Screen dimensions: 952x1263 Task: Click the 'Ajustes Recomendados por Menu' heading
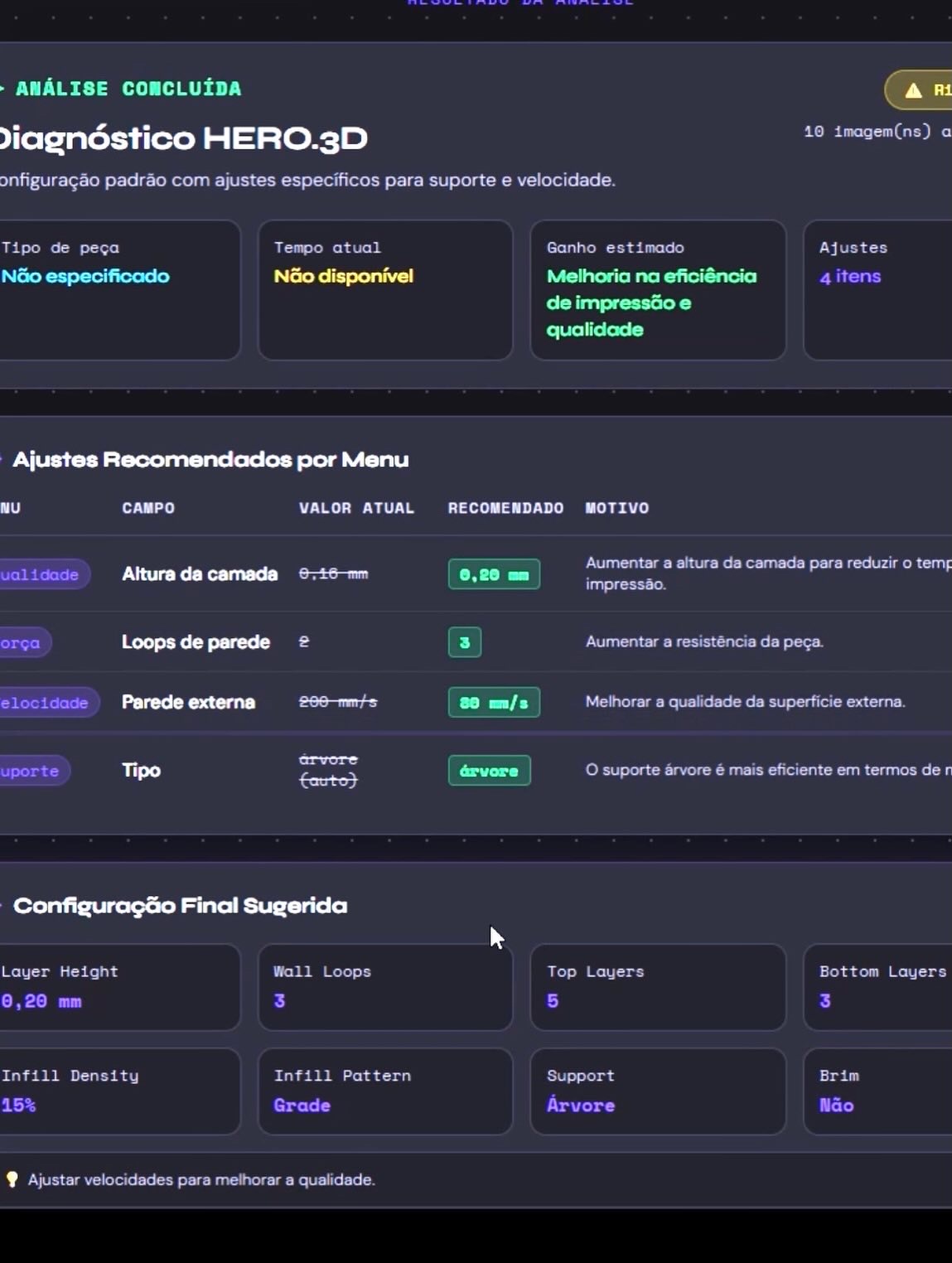(x=210, y=460)
